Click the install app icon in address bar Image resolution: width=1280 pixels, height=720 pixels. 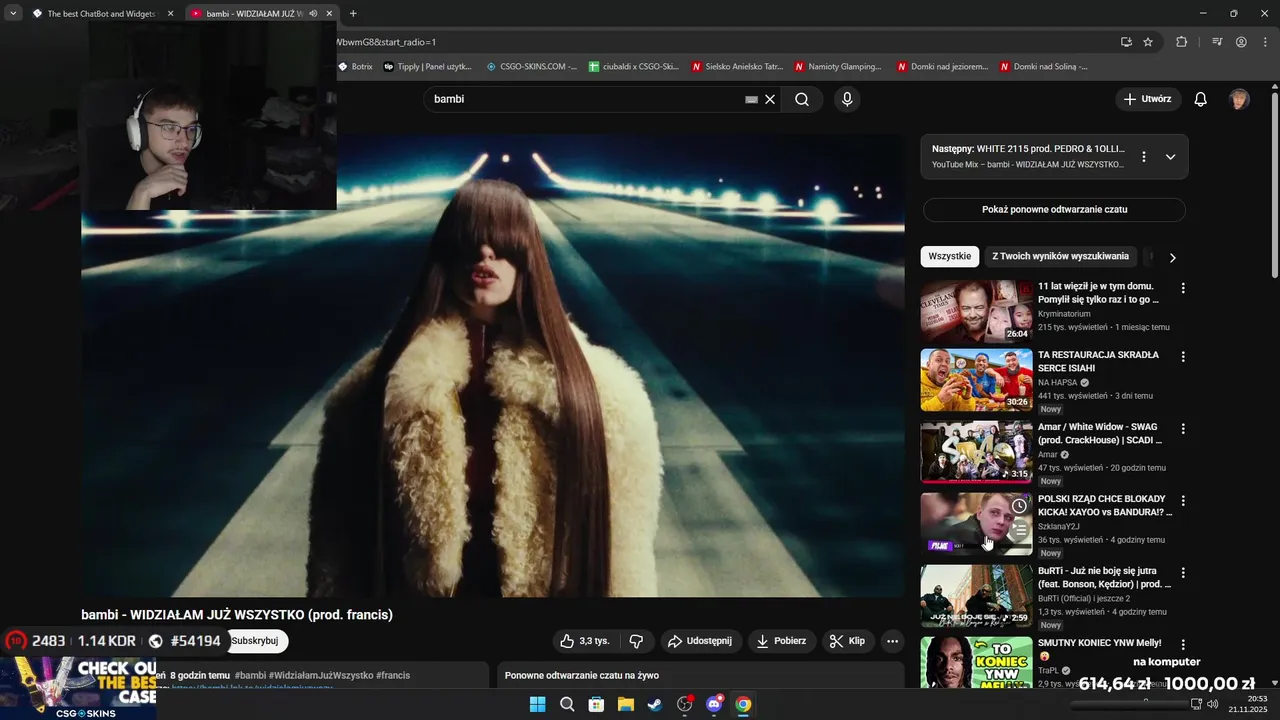click(1126, 42)
